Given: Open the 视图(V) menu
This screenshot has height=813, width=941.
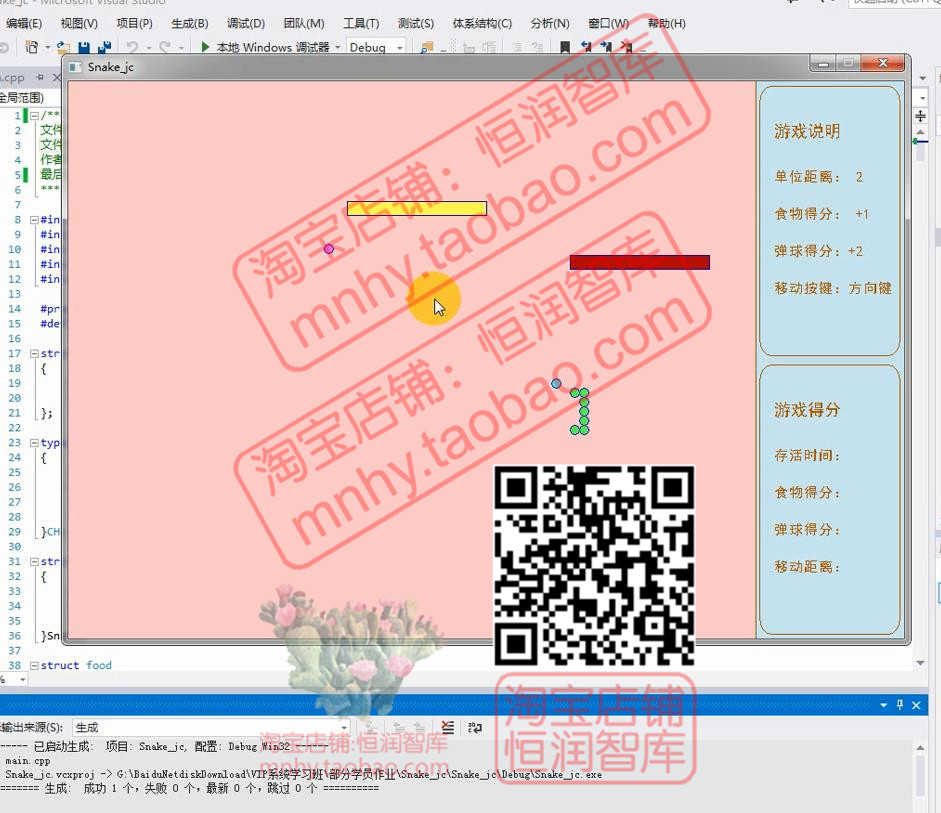Looking at the screenshot, I should pos(79,23).
